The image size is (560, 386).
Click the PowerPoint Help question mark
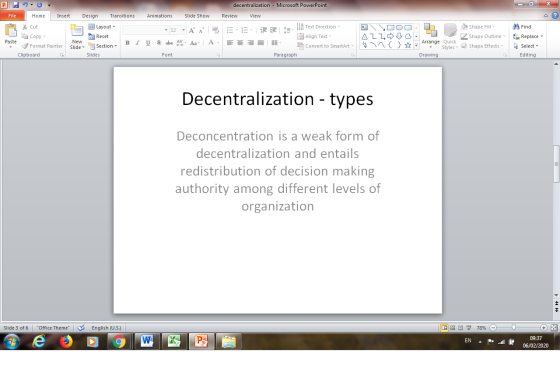pyautogui.click(x=555, y=16)
